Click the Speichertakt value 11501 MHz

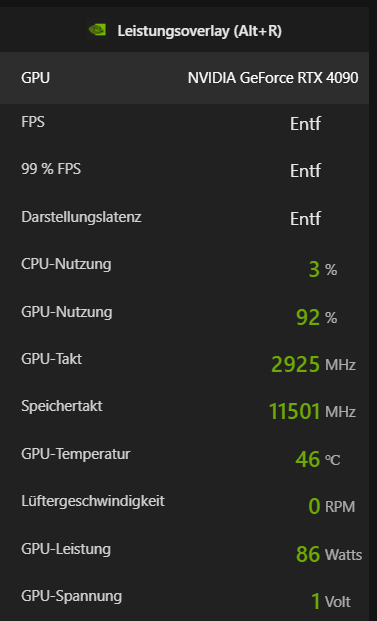pyautogui.click(x=312, y=411)
